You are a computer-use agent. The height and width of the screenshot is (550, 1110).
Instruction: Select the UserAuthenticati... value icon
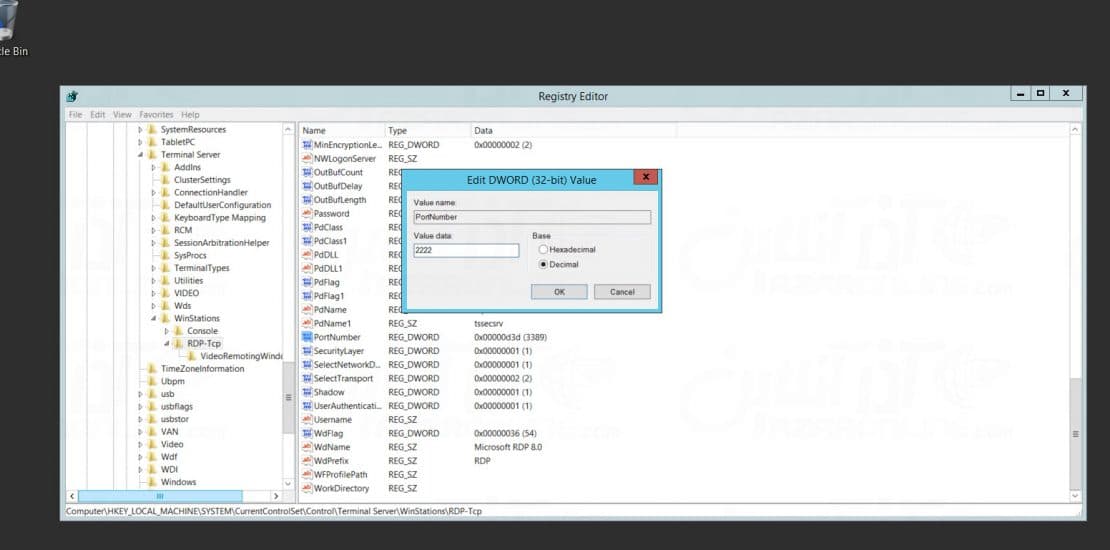(307, 406)
